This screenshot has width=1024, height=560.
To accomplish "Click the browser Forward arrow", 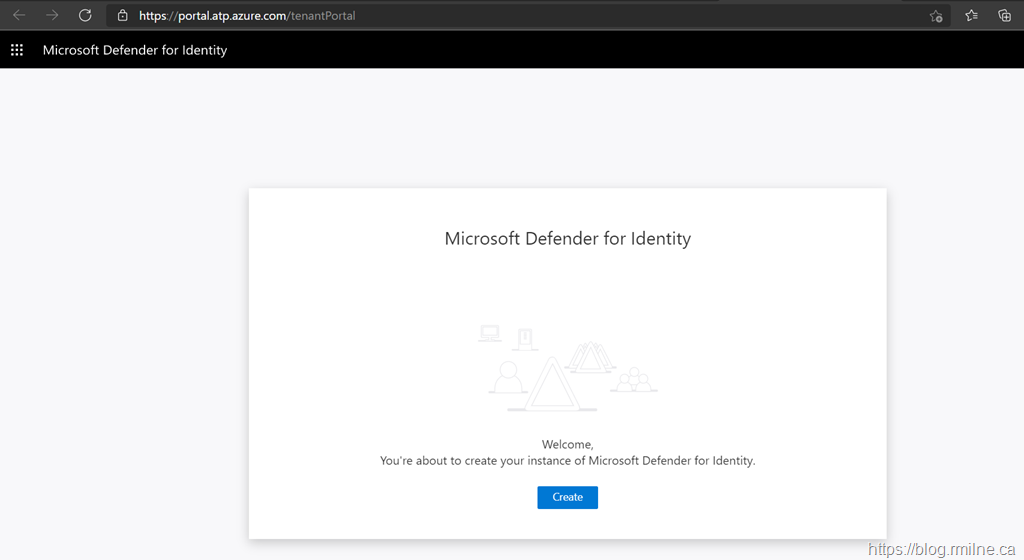I will click(52, 15).
